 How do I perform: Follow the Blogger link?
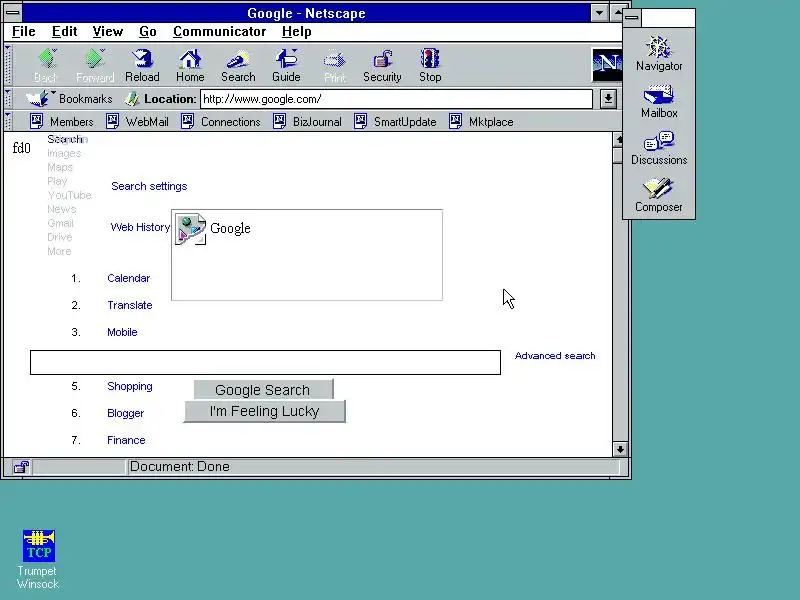126,413
